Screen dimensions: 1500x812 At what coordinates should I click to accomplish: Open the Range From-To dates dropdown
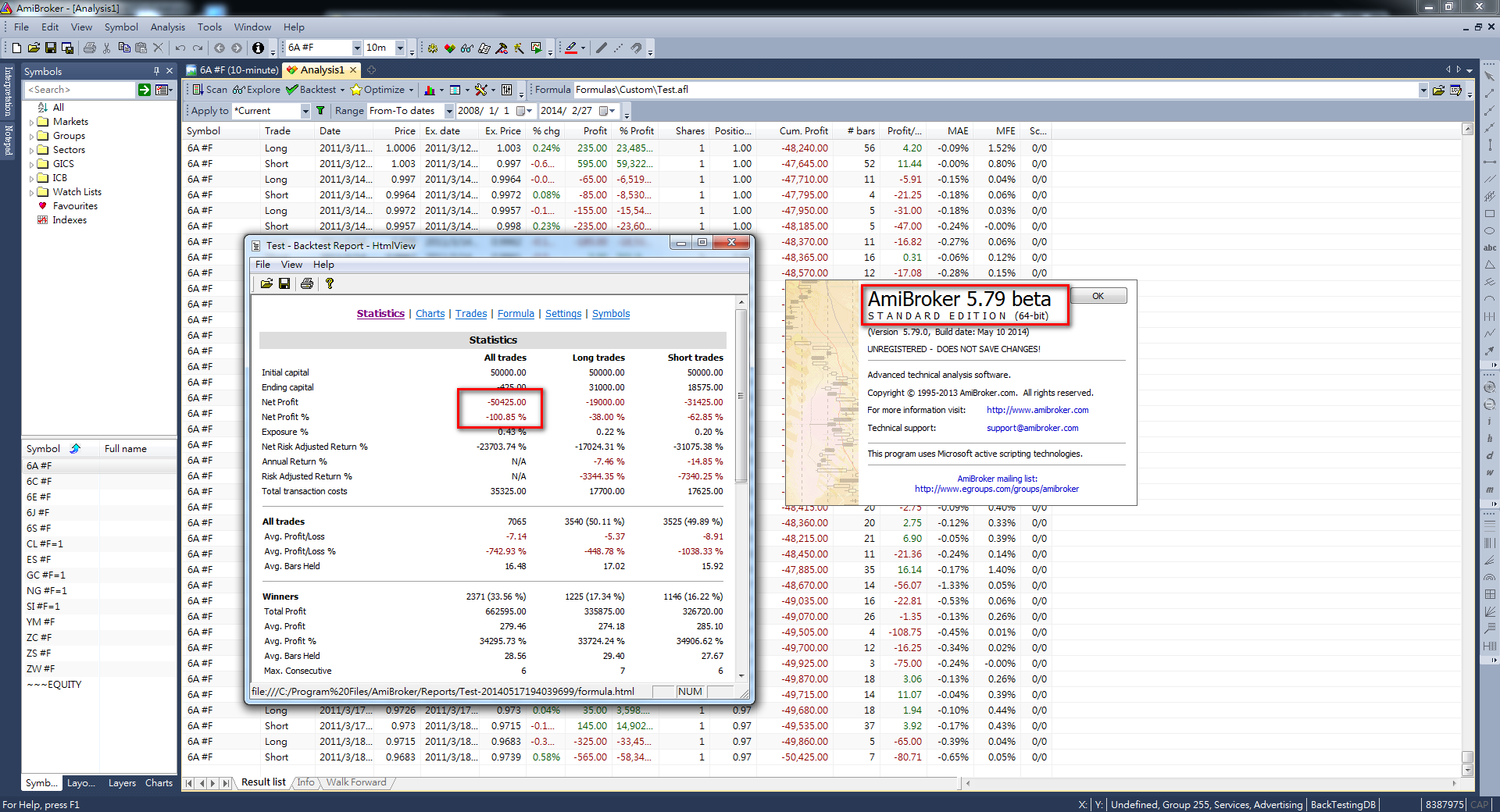pos(449,111)
